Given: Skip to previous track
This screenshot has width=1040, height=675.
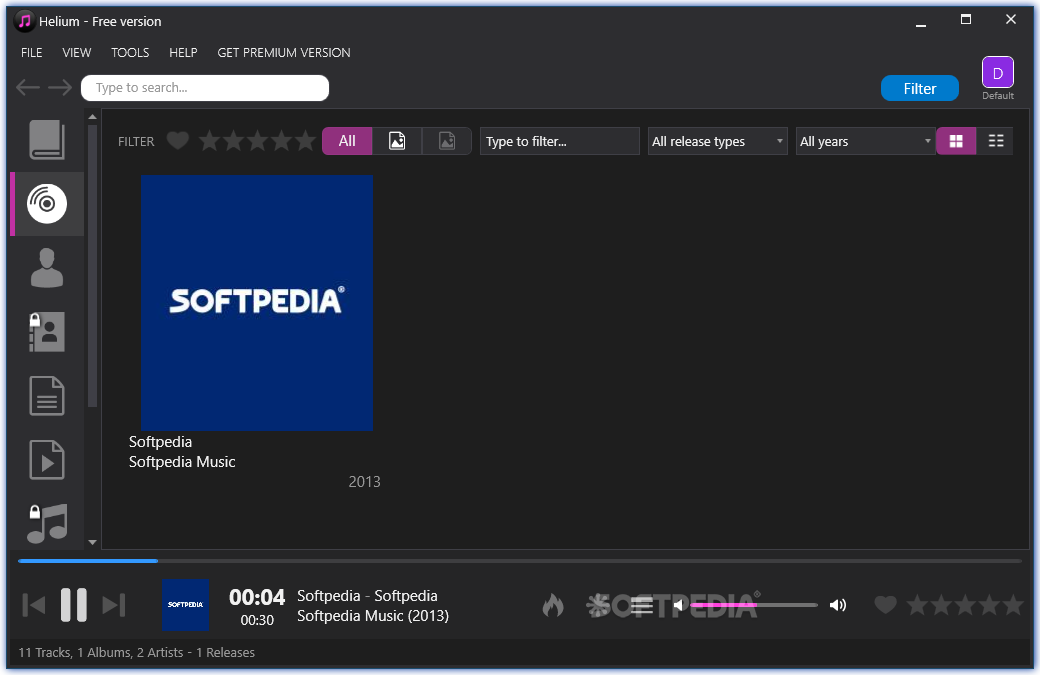Looking at the screenshot, I should coord(34,605).
